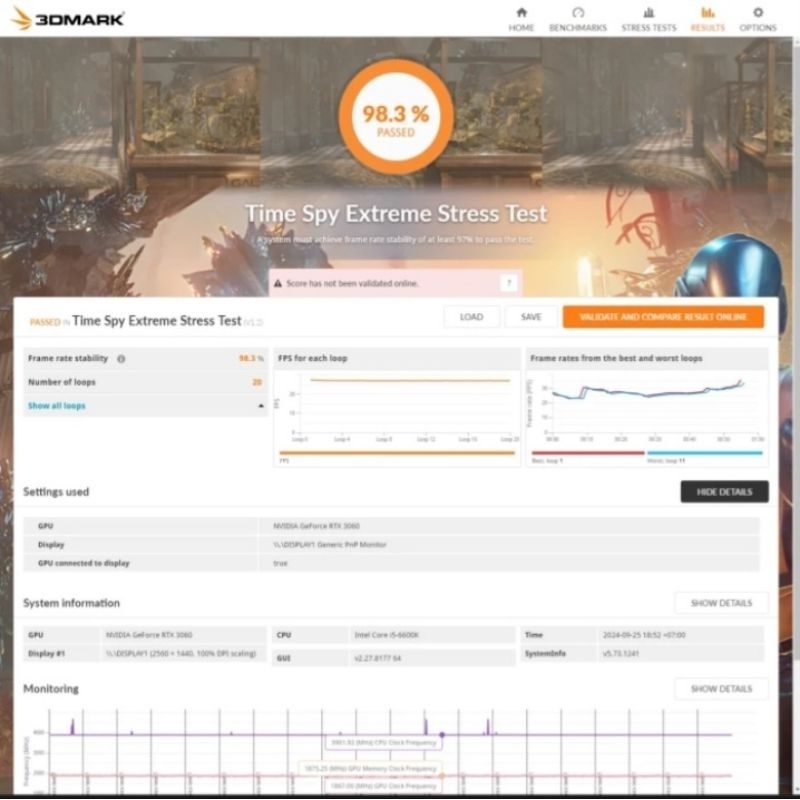Click SHOW DETAILS for Monitoring
Image resolution: width=800 pixels, height=800 pixels.
tap(721, 689)
